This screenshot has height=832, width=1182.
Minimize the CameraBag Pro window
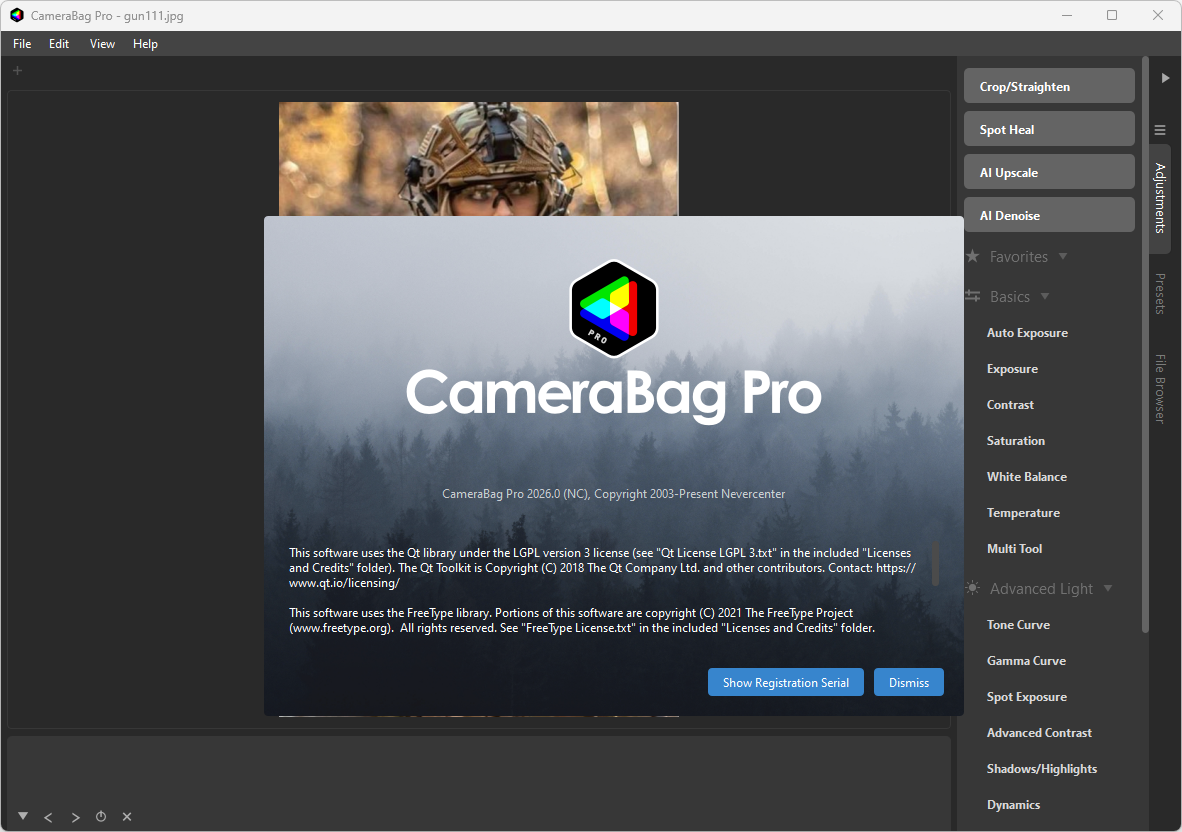tap(1067, 15)
